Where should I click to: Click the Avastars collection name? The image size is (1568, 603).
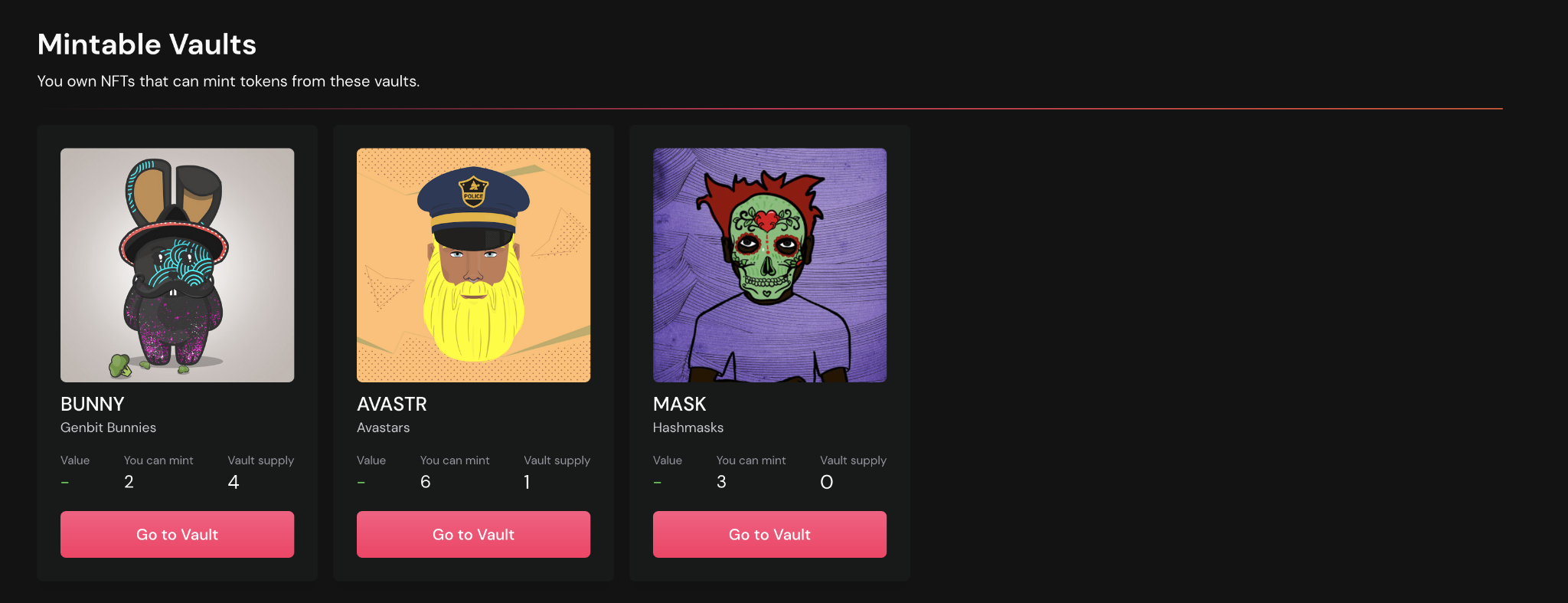(383, 428)
